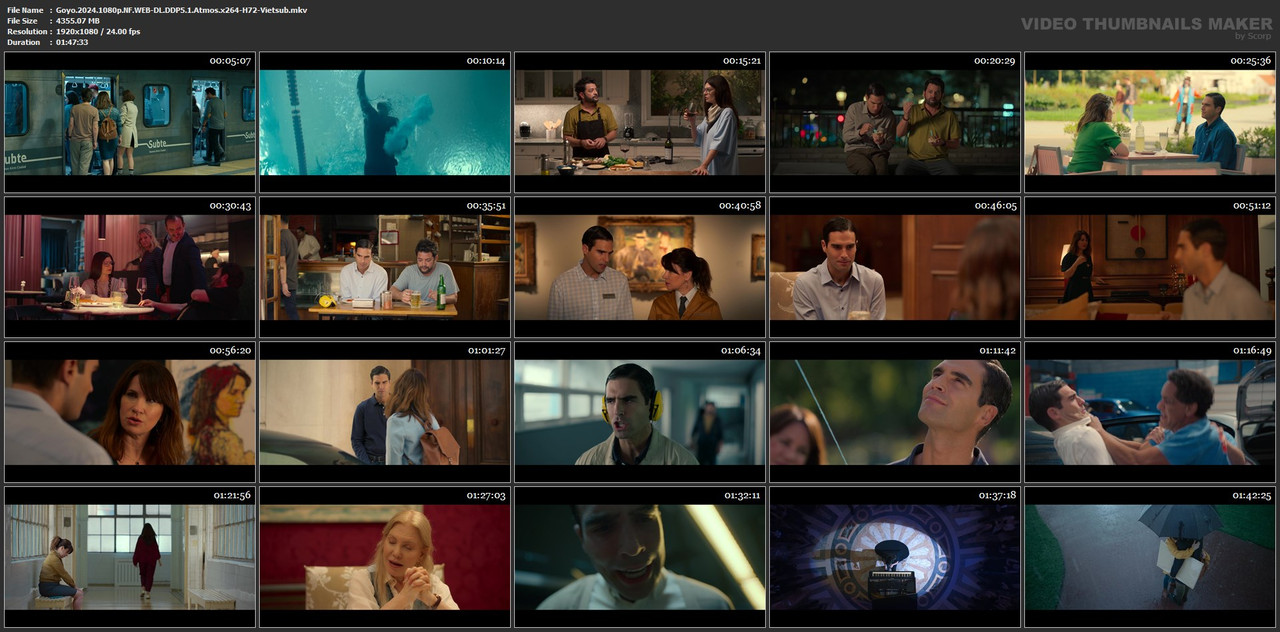The width and height of the screenshot is (1280, 632).
Task: Click the yellow earmuffs thumbnail 01:06:34
Action: (640, 412)
